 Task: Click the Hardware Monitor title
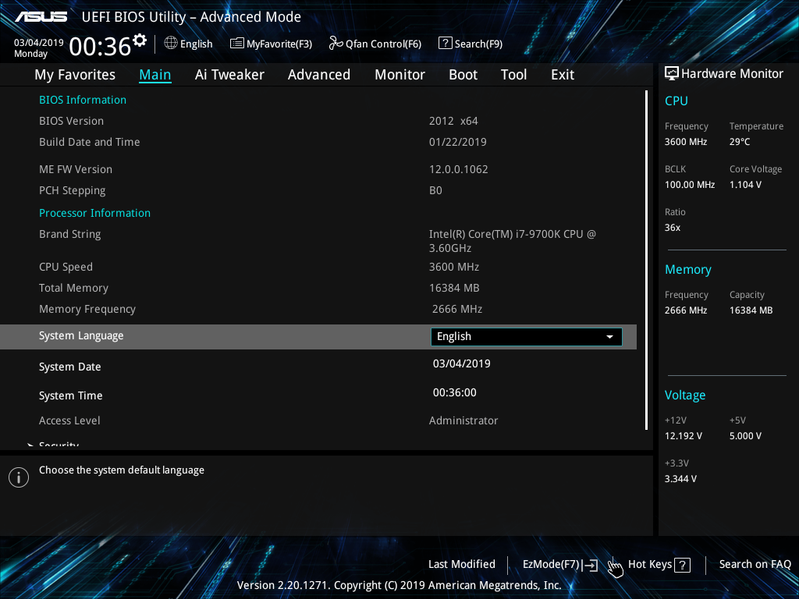[x=732, y=74]
